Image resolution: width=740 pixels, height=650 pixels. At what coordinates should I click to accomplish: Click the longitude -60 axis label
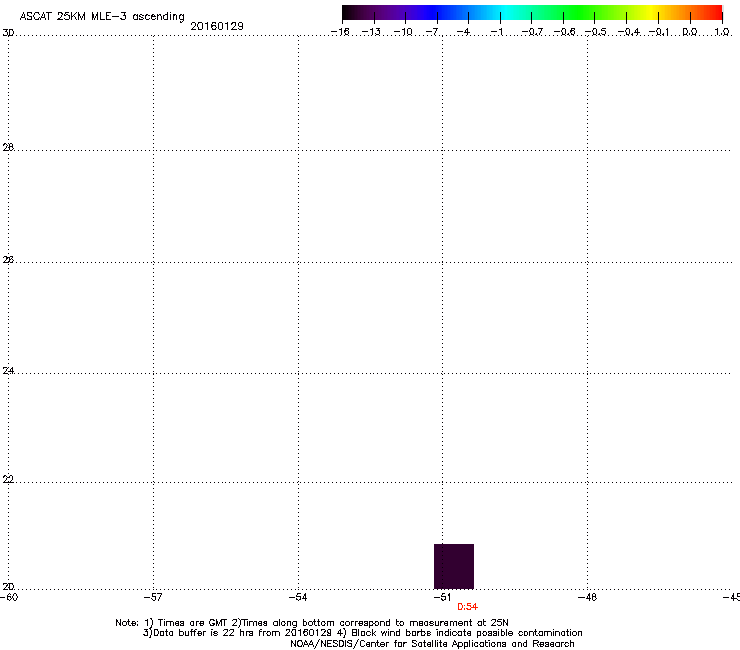pos(9,597)
